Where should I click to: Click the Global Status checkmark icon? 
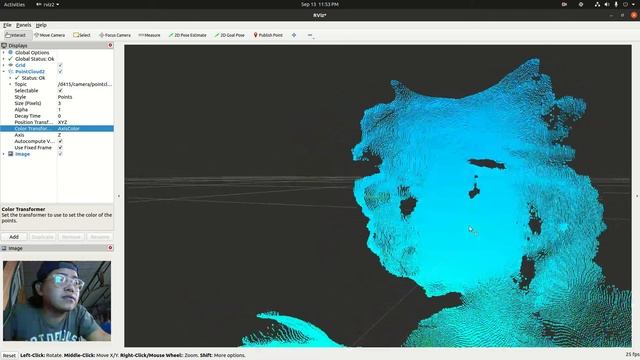click(x=11, y=59)
